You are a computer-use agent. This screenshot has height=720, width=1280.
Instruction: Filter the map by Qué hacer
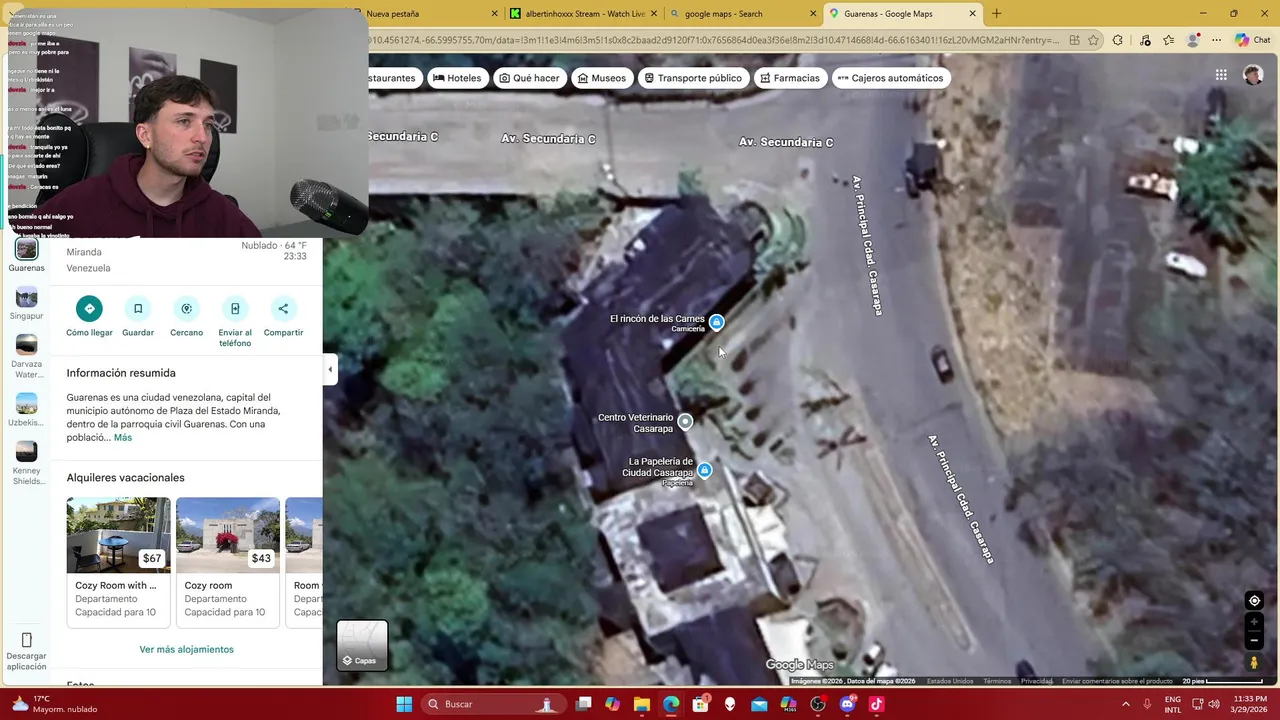(x=529, y=78)
